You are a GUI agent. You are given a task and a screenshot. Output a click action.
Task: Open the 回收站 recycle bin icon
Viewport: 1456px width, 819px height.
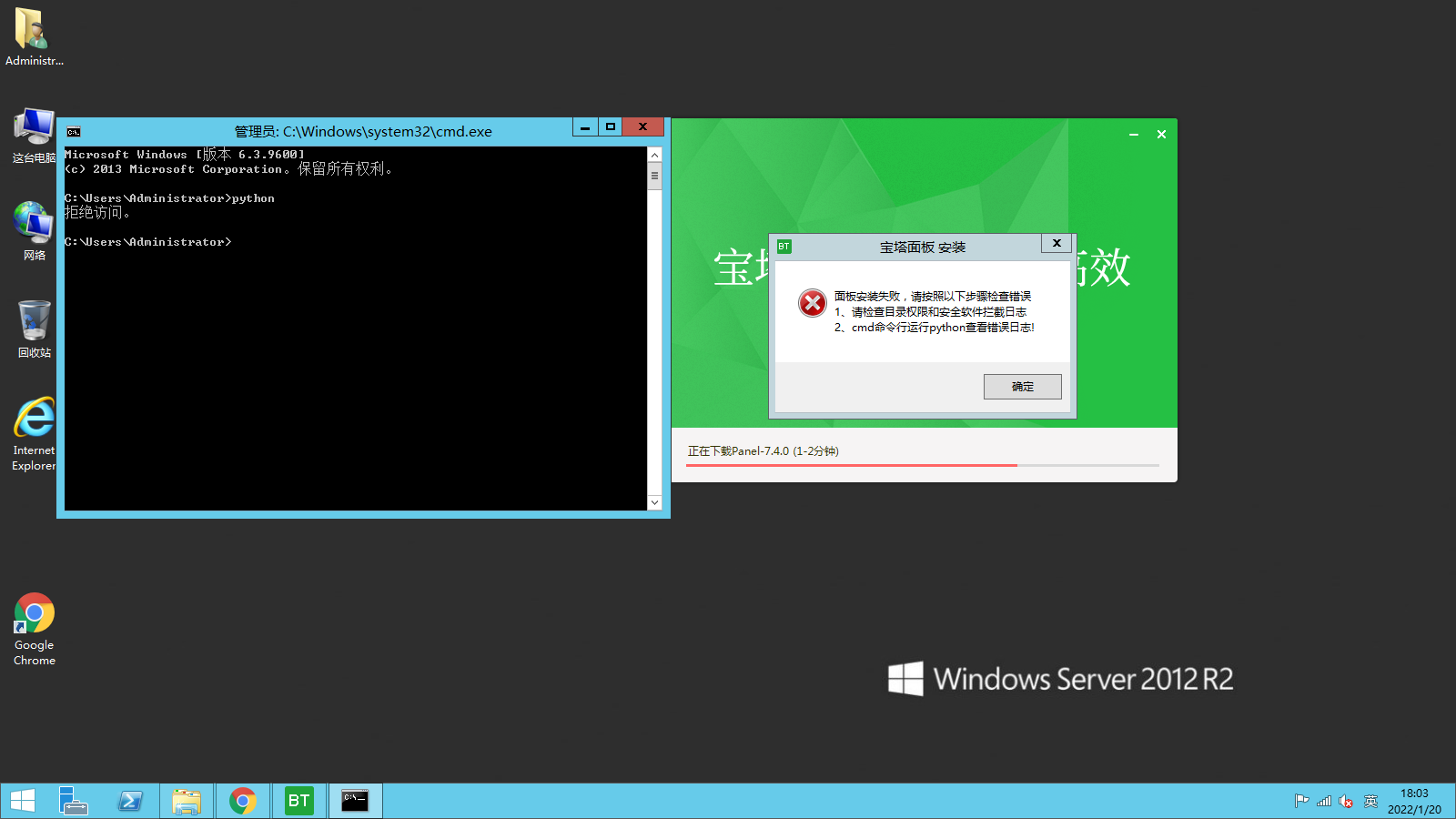point(34,329)
